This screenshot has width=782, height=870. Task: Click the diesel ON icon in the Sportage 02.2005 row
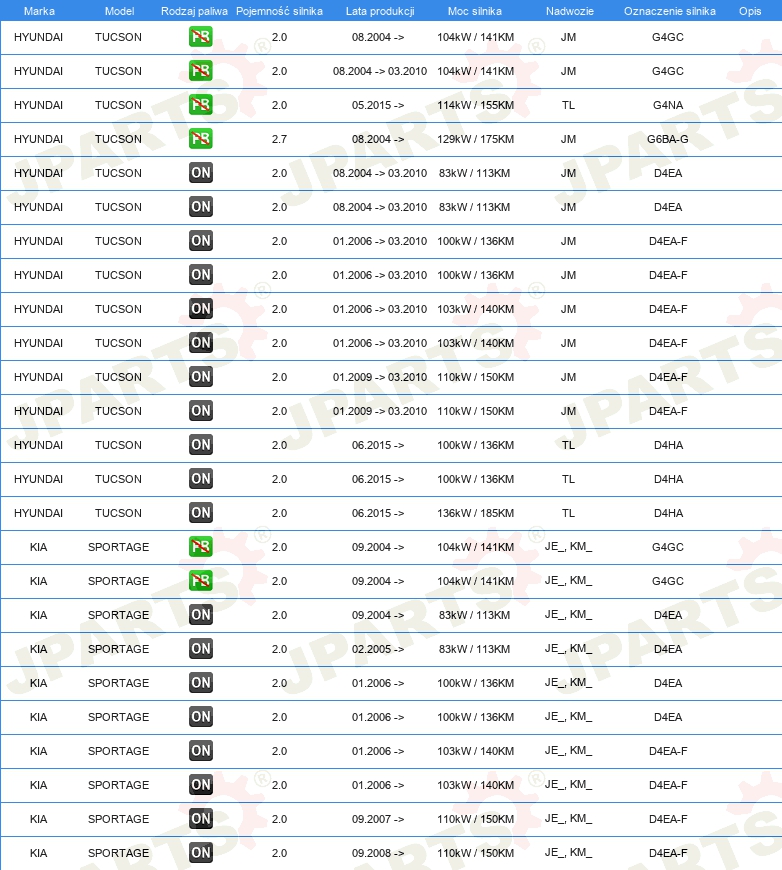(x=200, y=649)
